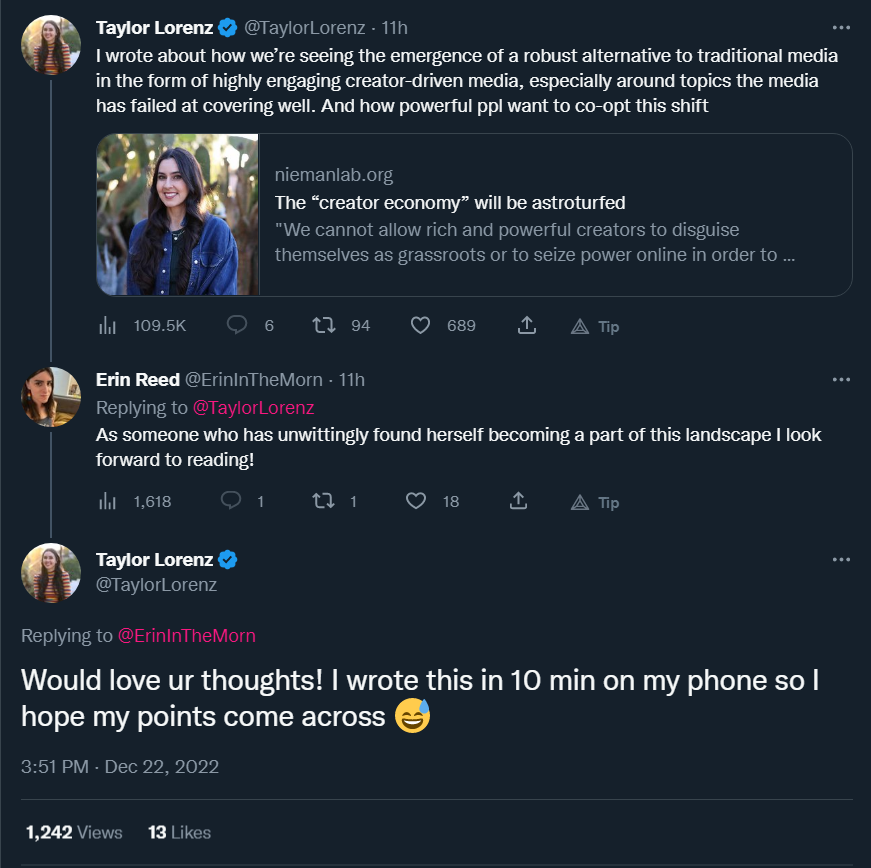
Task: Click @TaylorLorenz mention in Erin's reply
Action: [x=253, y=407]
